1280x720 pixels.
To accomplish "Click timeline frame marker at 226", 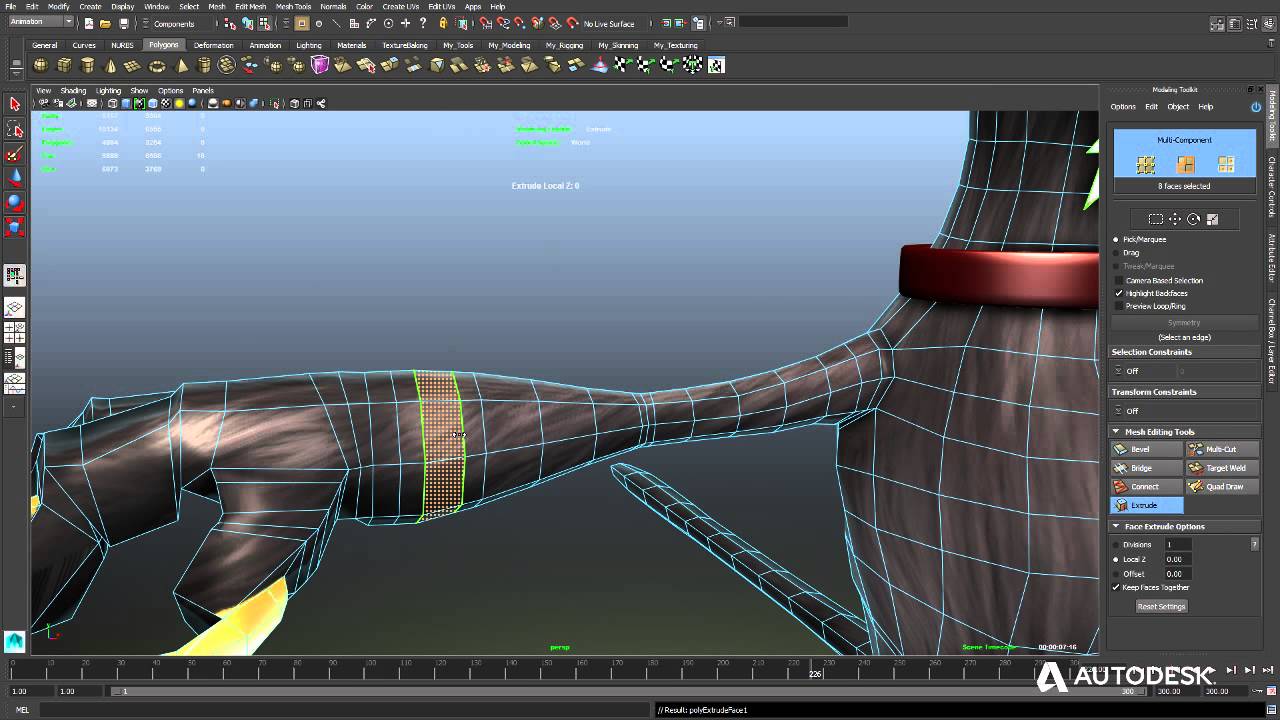I will click(816, 667).
